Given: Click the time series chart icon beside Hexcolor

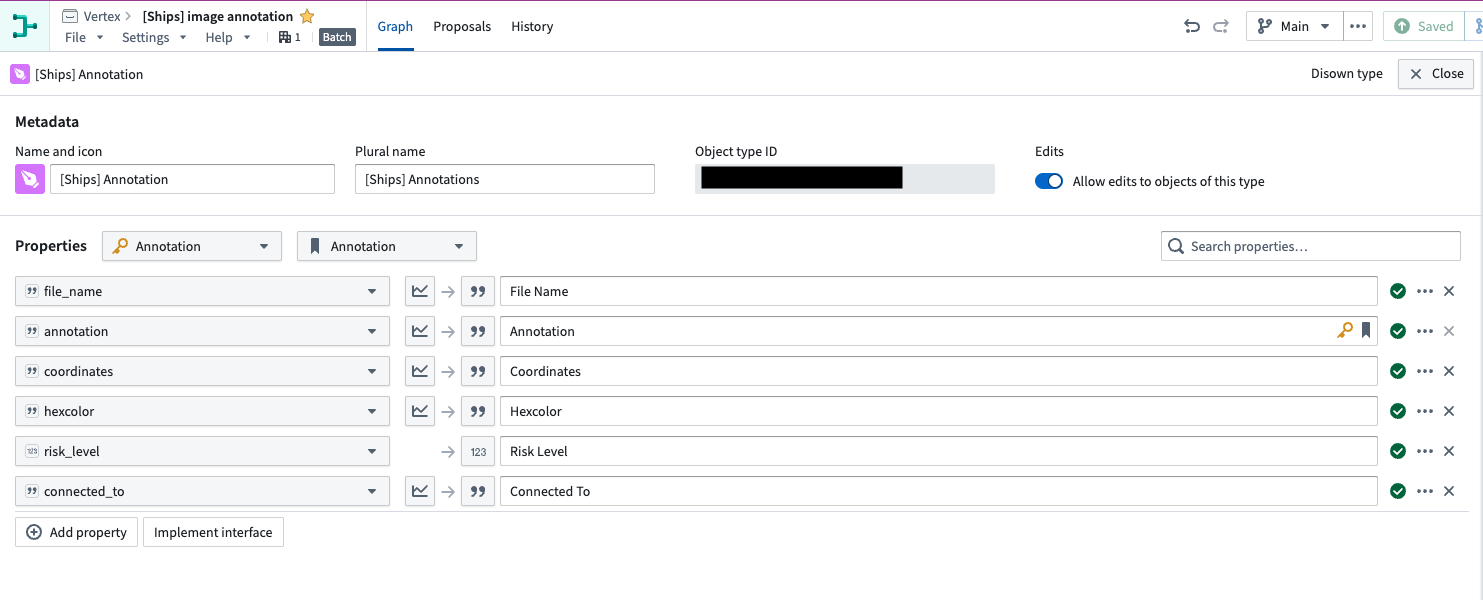Looking at the screenshot, I should click(x=419, y=410).
